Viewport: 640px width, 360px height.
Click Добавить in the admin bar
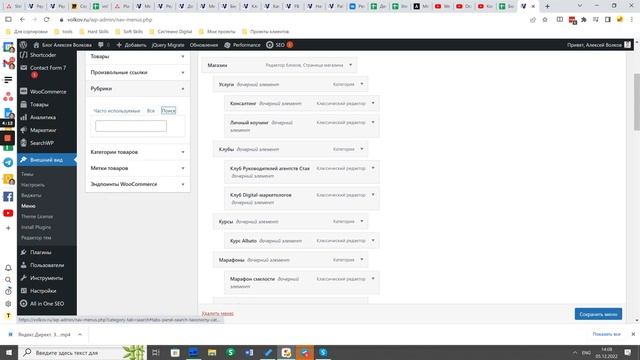click(131, 45)
